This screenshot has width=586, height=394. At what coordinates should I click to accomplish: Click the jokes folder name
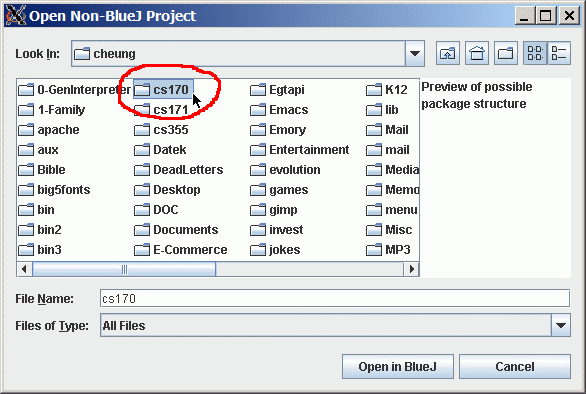coord(284,250)
